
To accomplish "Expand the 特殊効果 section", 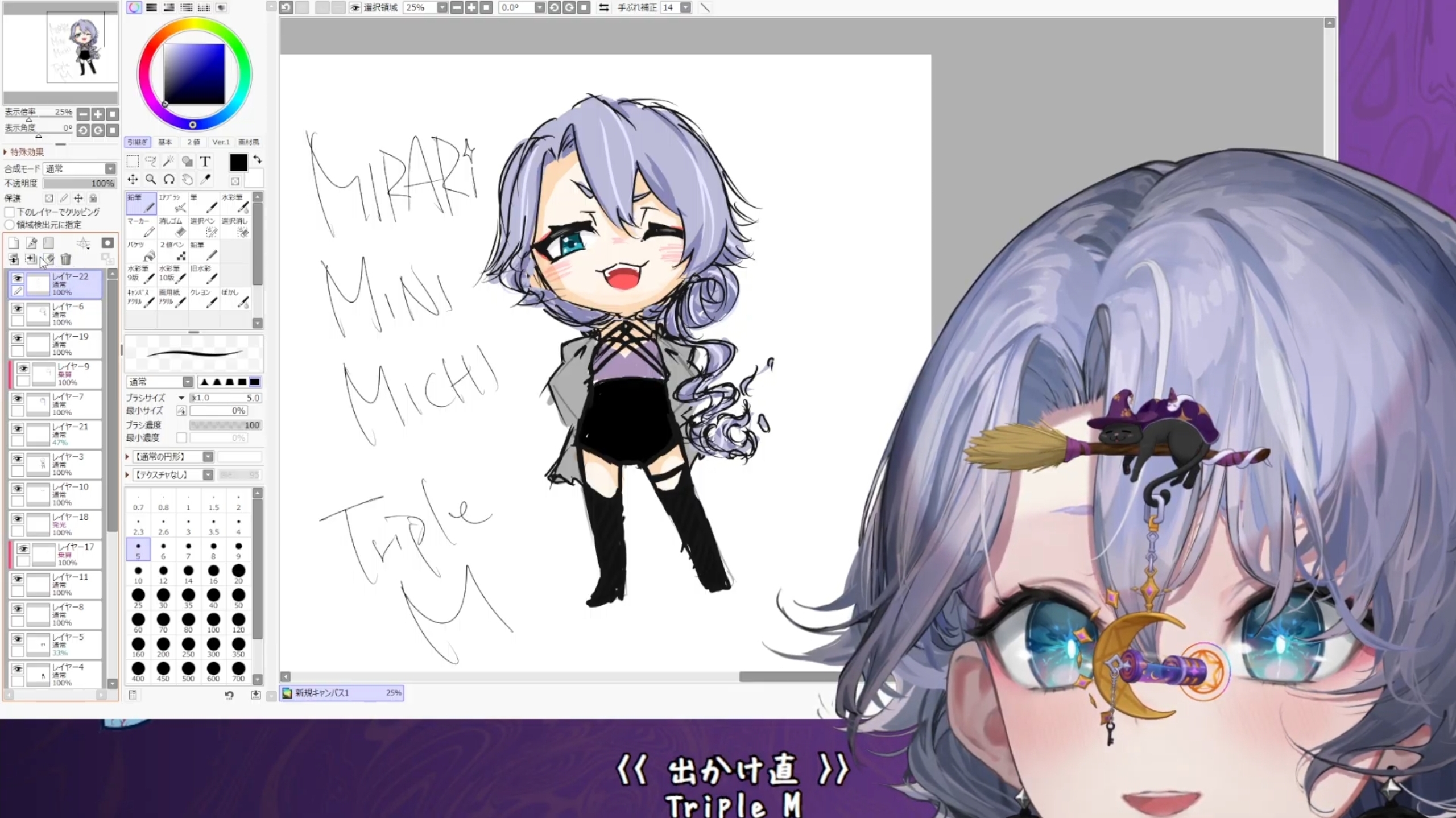I will click(x=23, y=152).
